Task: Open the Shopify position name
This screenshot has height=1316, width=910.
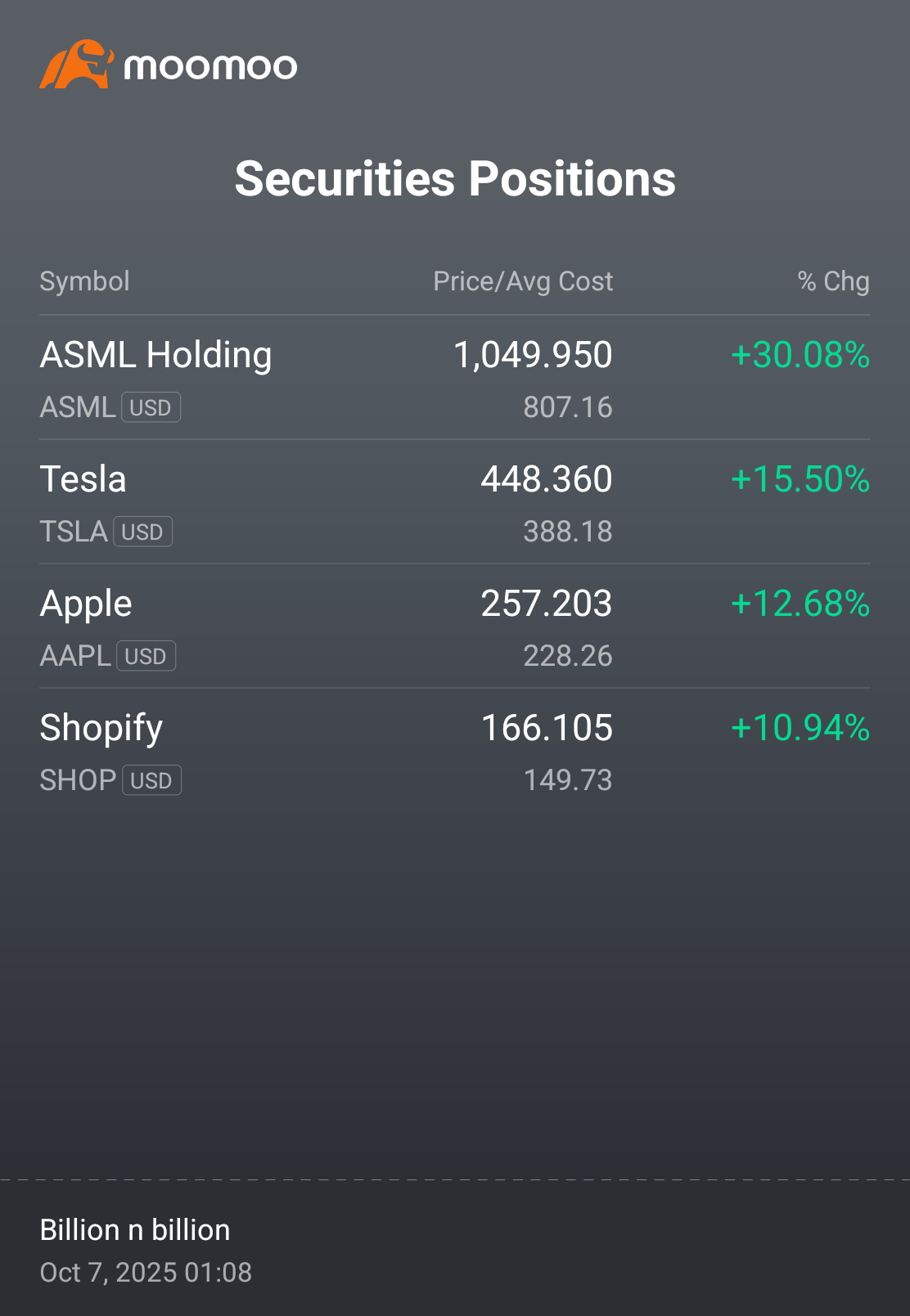Action: tap(101, 729)
